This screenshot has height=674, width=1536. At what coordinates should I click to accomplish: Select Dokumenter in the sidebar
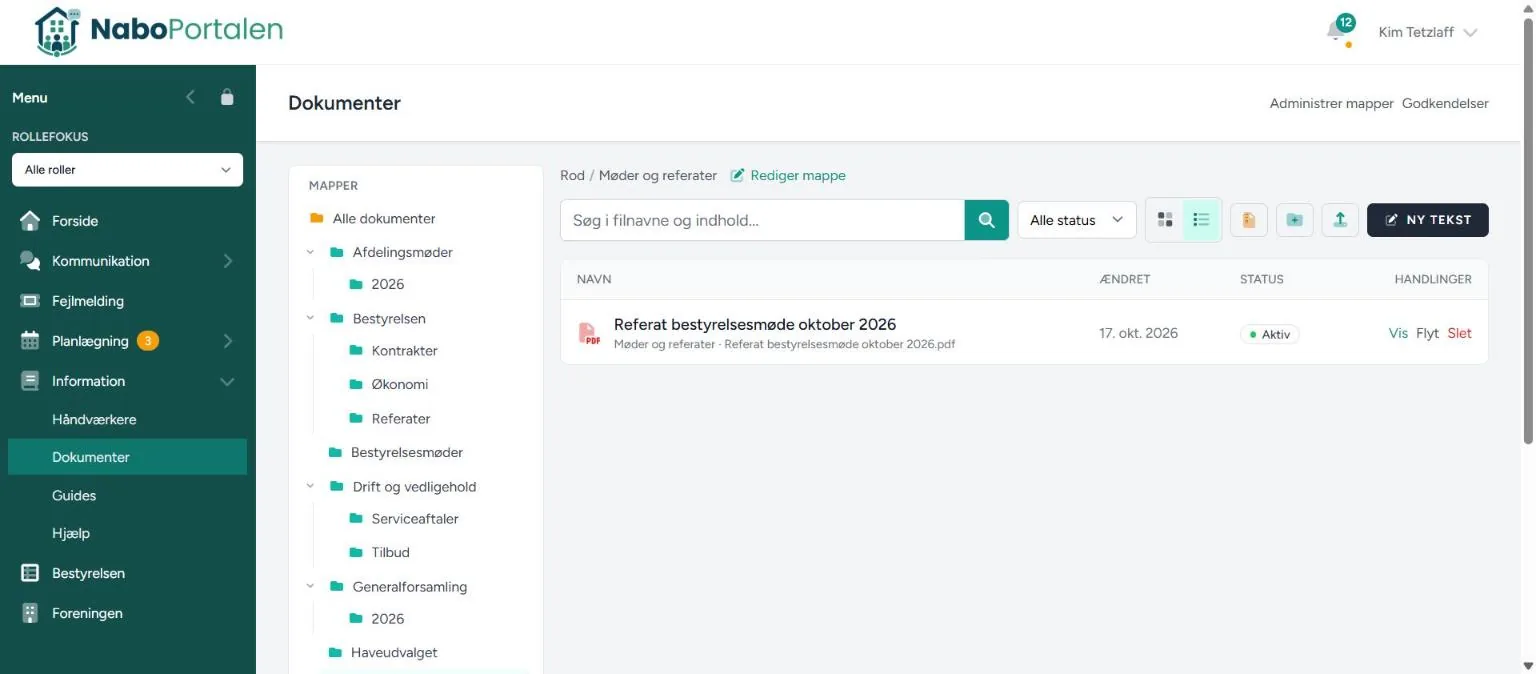[127, 457]
